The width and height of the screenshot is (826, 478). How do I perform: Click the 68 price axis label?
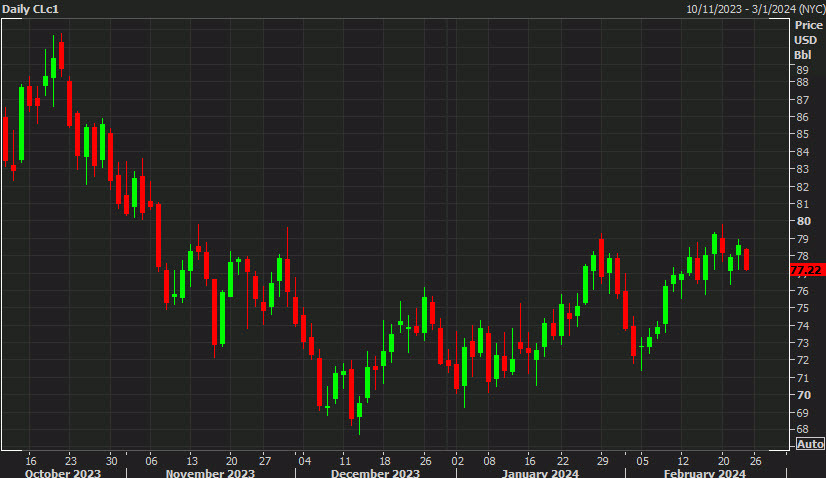click(802, 430)
